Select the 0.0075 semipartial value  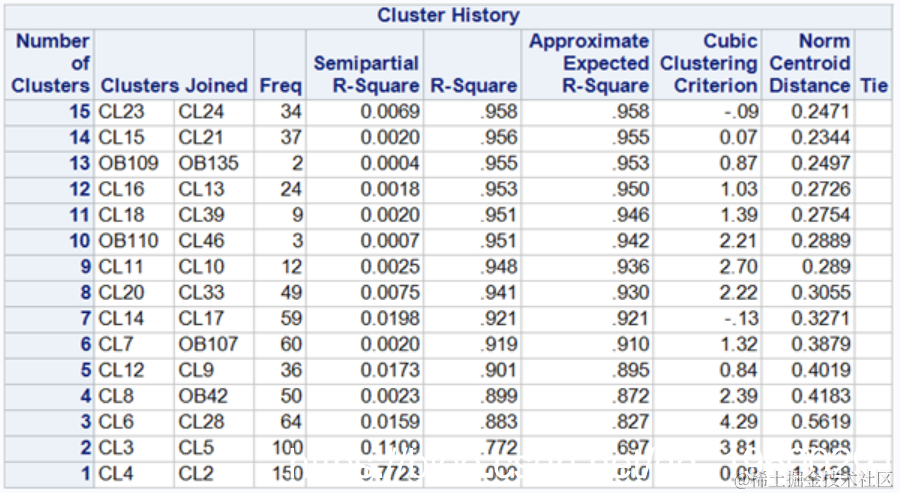click(x=390, y=293)
